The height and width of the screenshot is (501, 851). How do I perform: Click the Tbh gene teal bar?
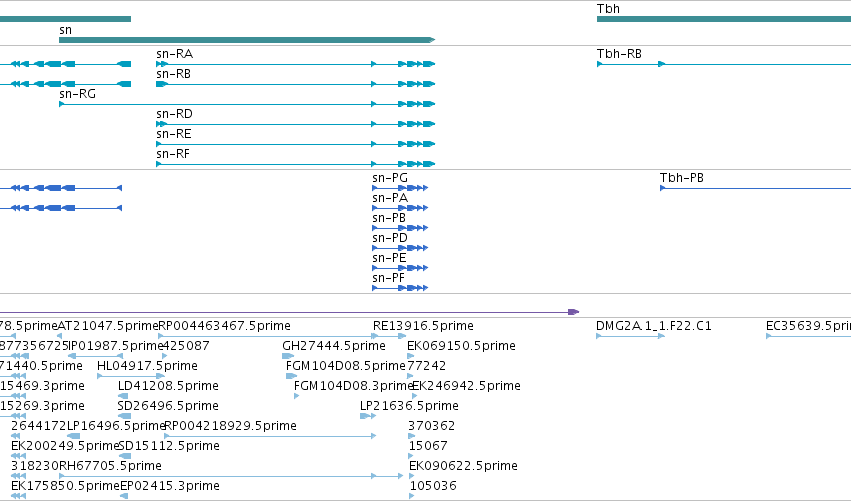tap(724, 19)
